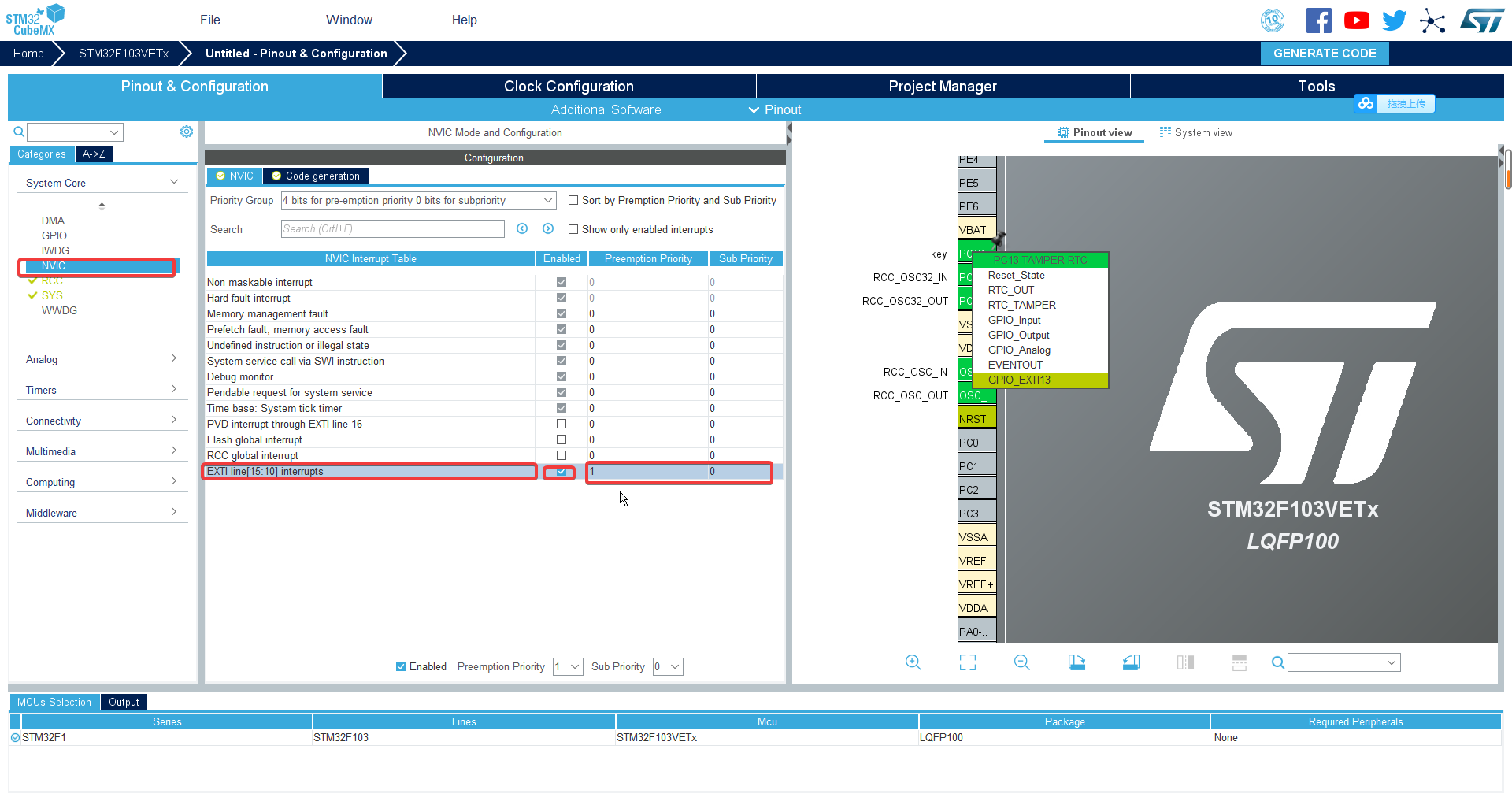Open the ST YouTube channel icon
The width and height of the screenshot is (1512, 801).
(x=1356, y=20)
